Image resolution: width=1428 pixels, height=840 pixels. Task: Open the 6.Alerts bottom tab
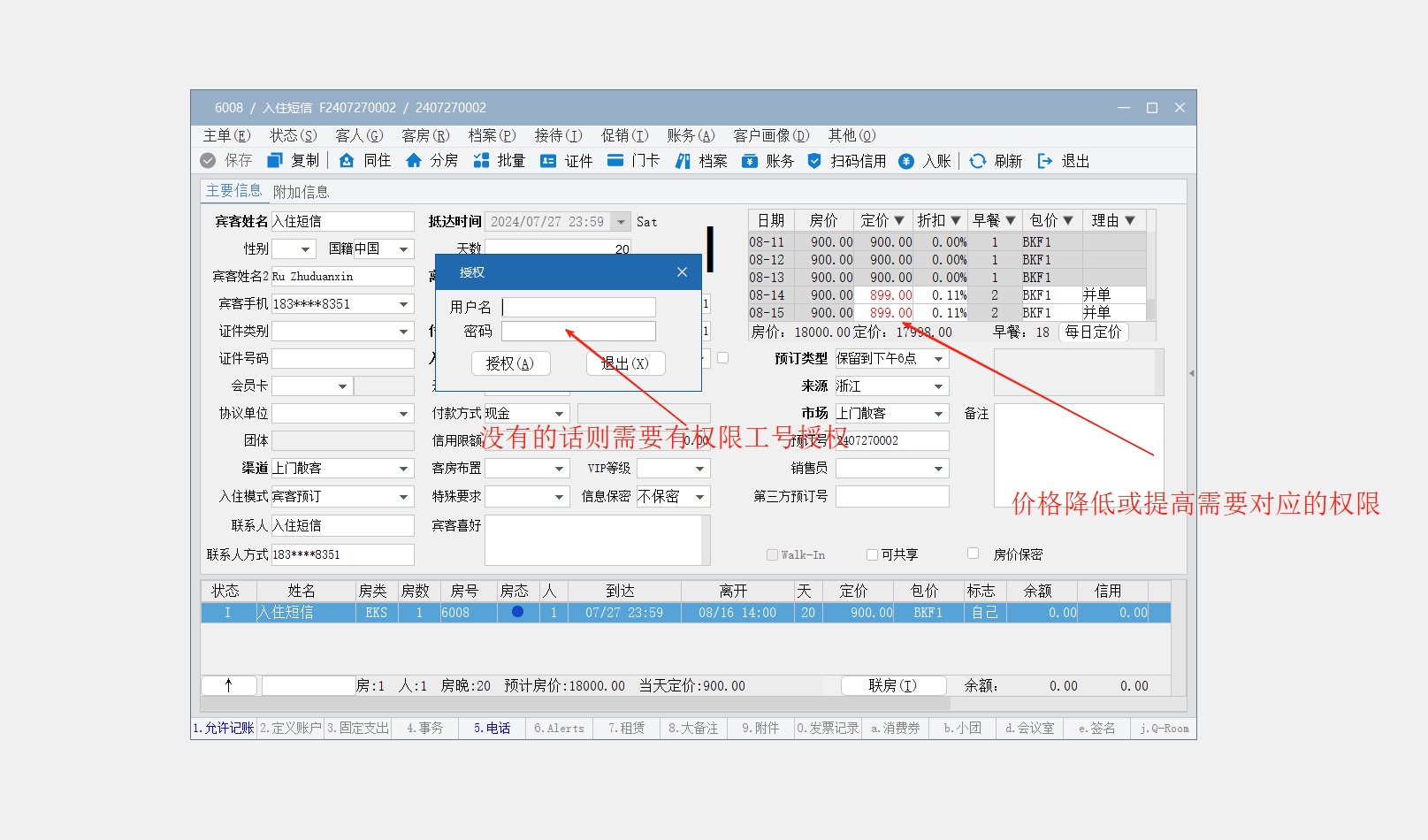point(560,729)
